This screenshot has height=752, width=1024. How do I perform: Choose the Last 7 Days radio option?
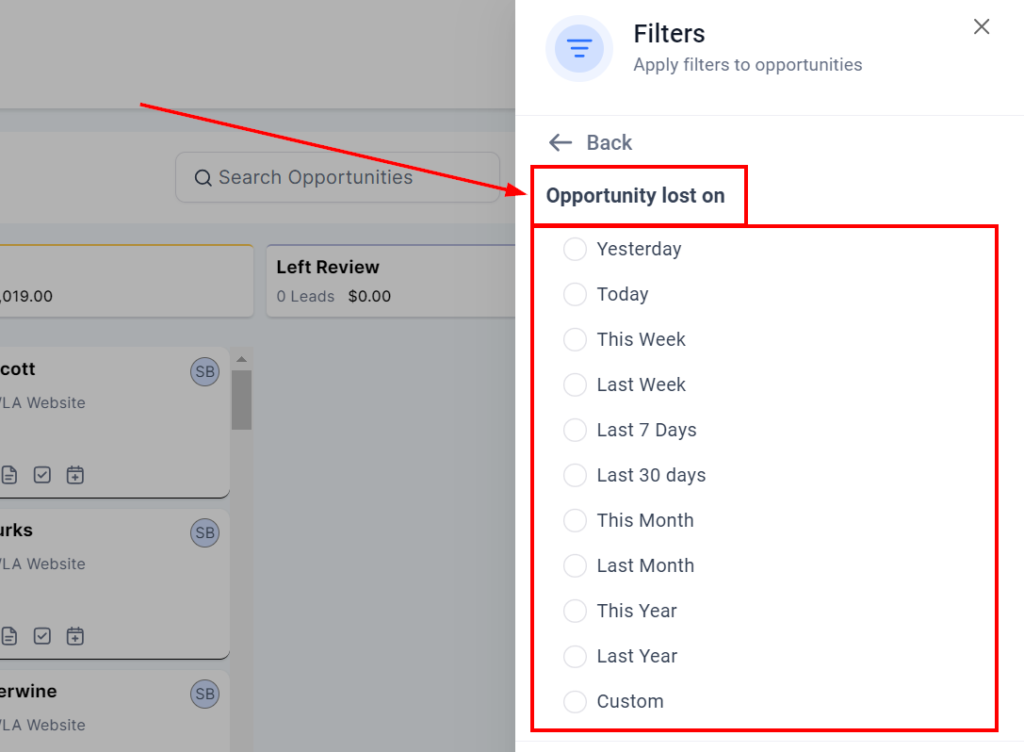tap(575, 430)
